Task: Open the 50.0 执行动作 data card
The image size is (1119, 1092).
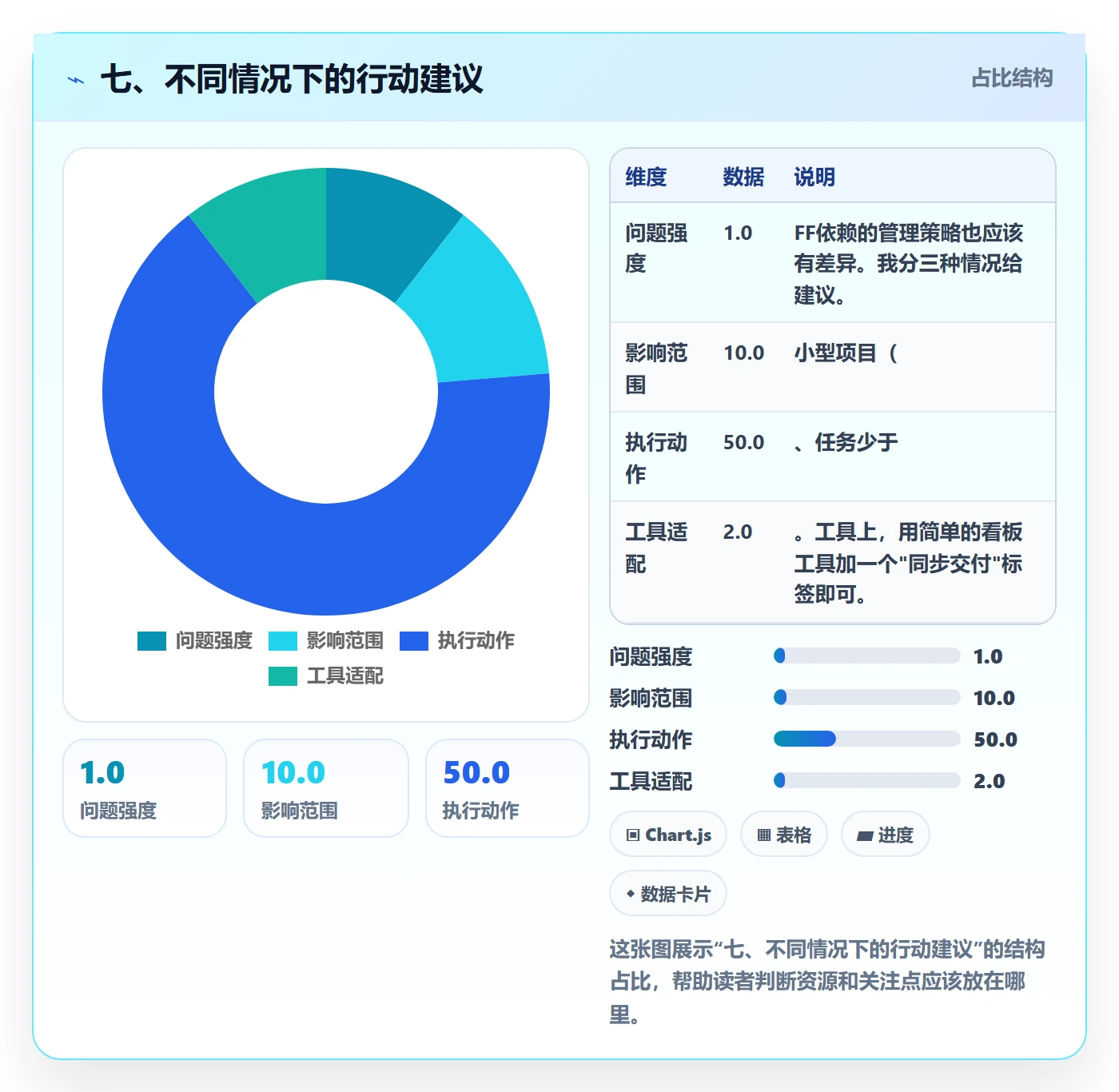Action: (508, 788)
